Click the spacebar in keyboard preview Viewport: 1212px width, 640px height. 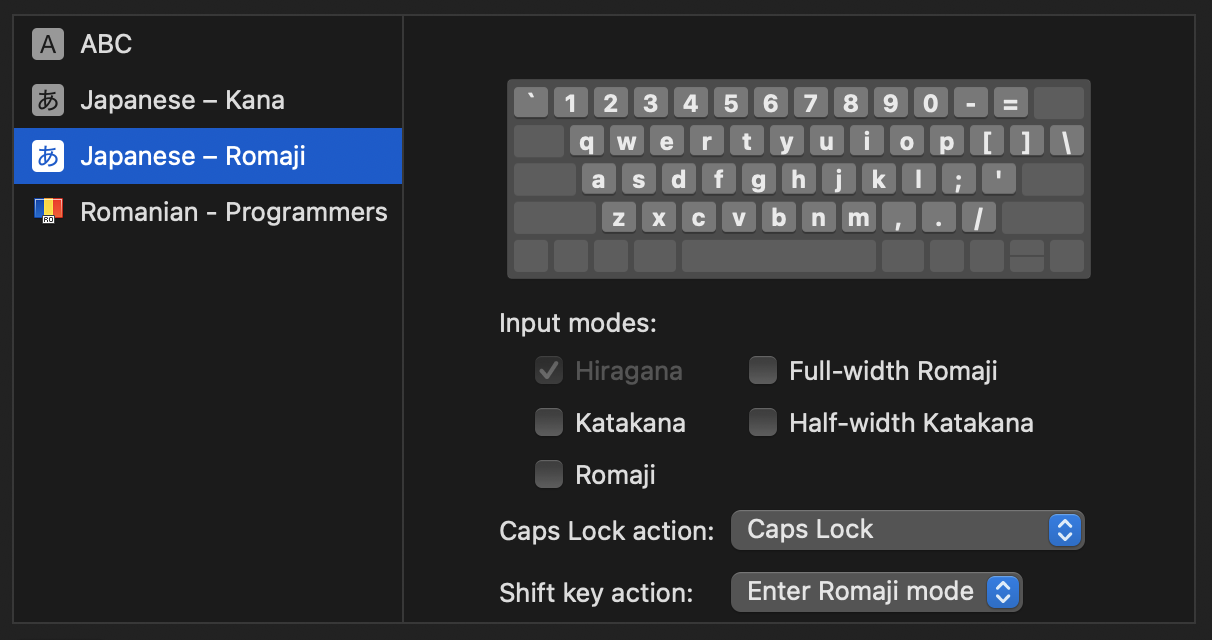[x=778, y=256]
